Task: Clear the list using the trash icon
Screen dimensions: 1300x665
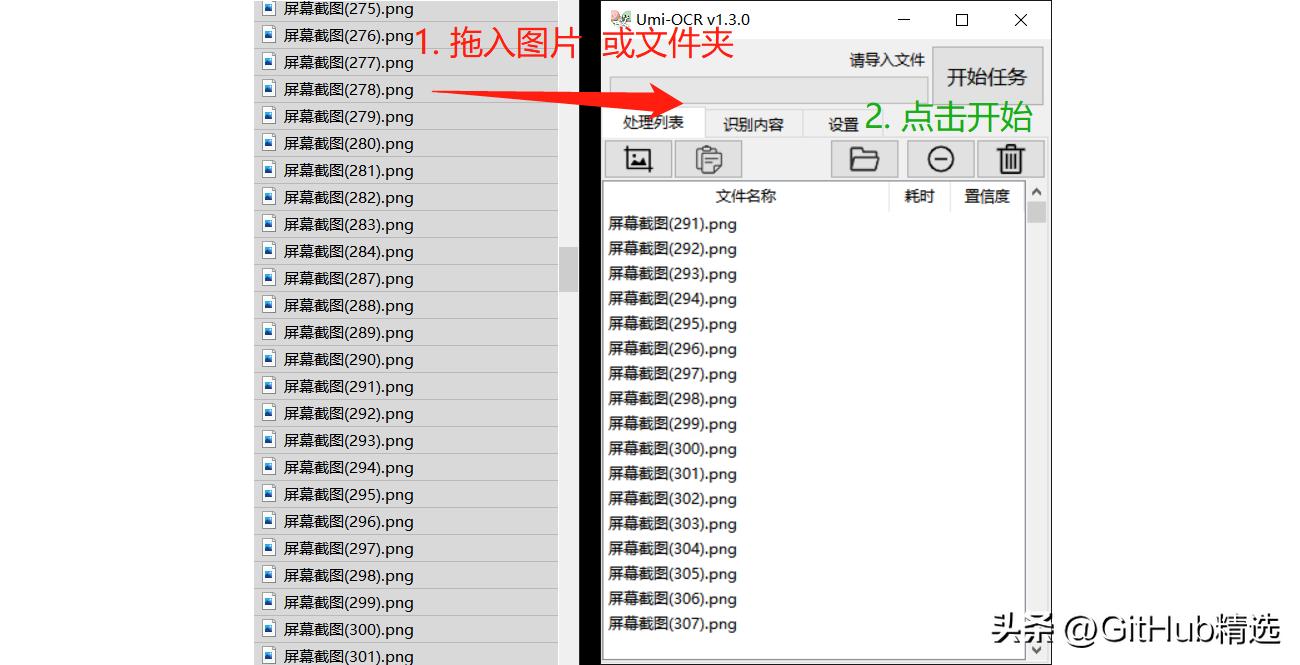Action: coord(1010,158)
